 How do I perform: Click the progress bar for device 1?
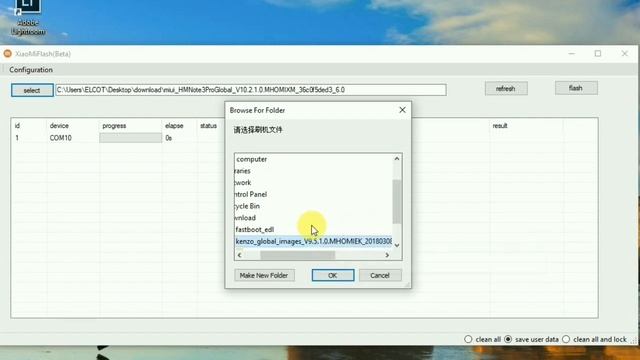[x=131, y=138]
